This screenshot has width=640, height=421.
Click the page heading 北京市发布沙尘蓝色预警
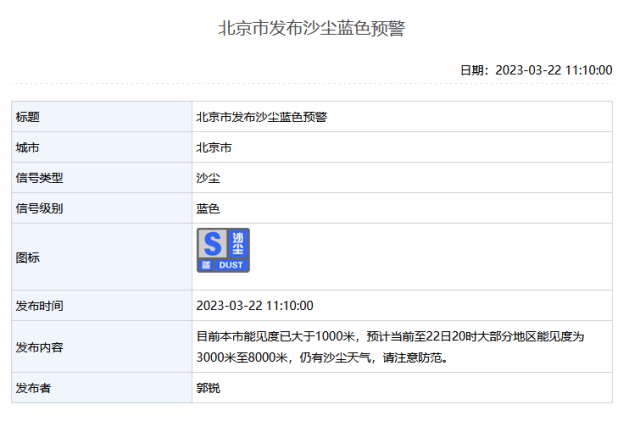(311, 28)
